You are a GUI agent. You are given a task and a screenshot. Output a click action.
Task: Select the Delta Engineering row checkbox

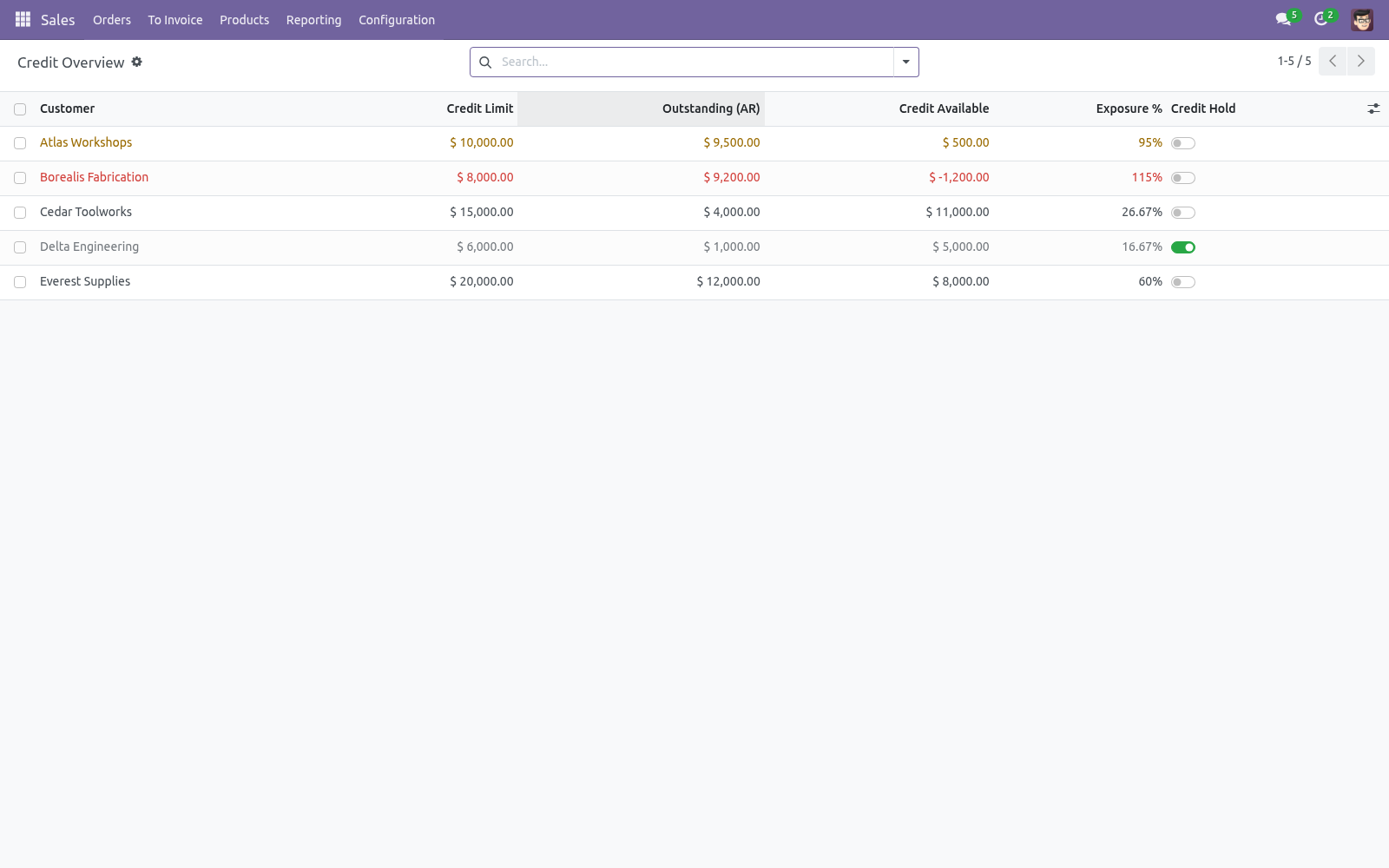(20, 247)
